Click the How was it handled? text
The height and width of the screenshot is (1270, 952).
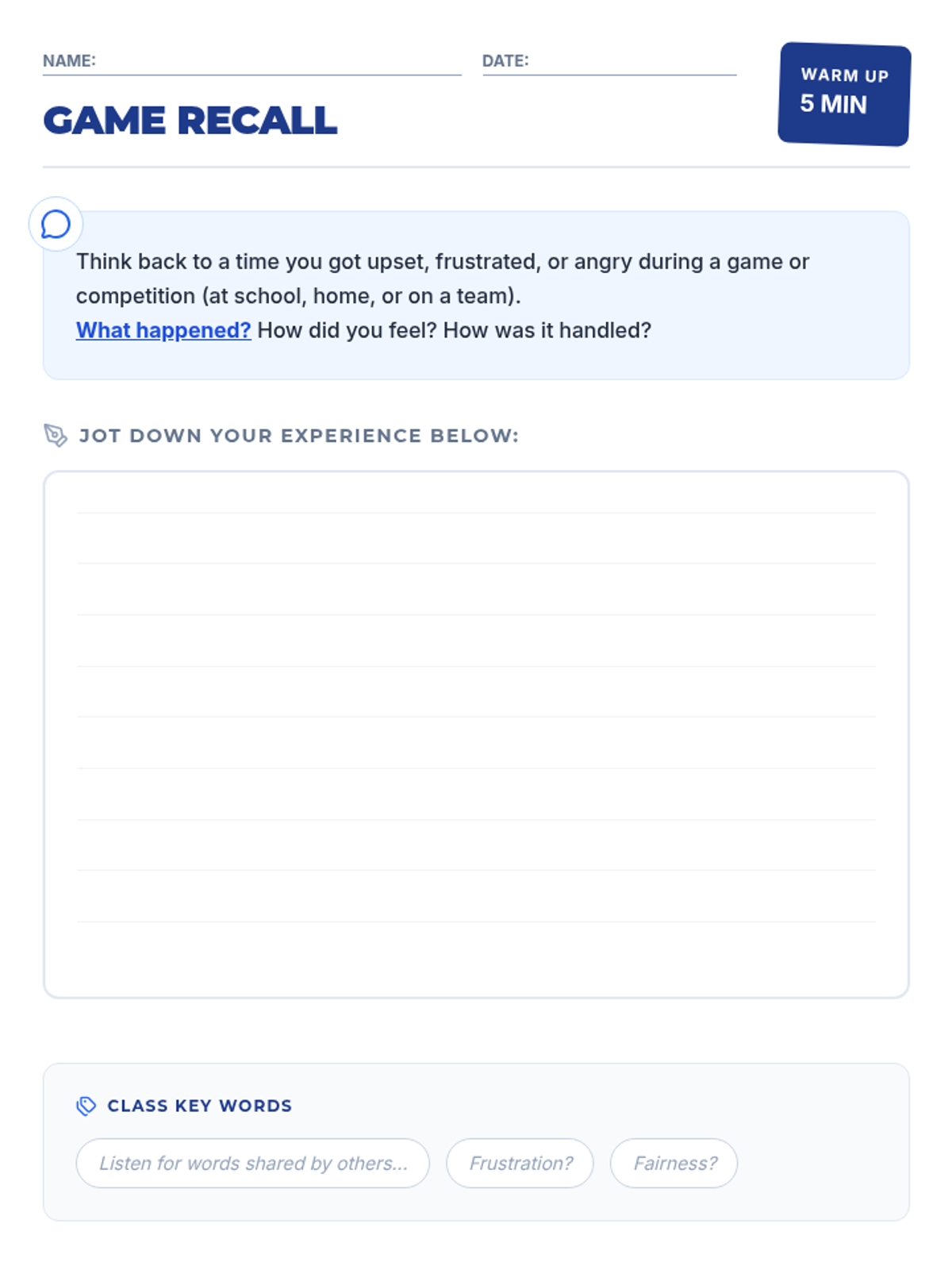point(547,330)
